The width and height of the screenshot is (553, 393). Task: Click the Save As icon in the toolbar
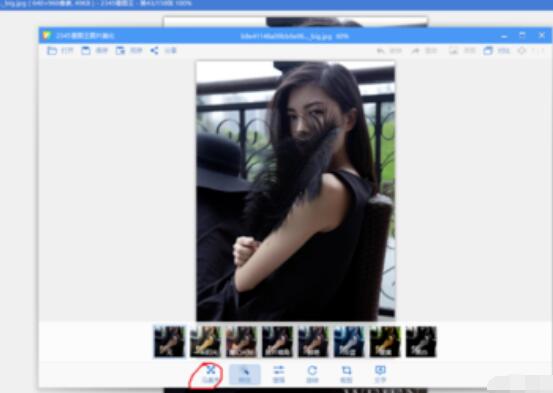120,50
